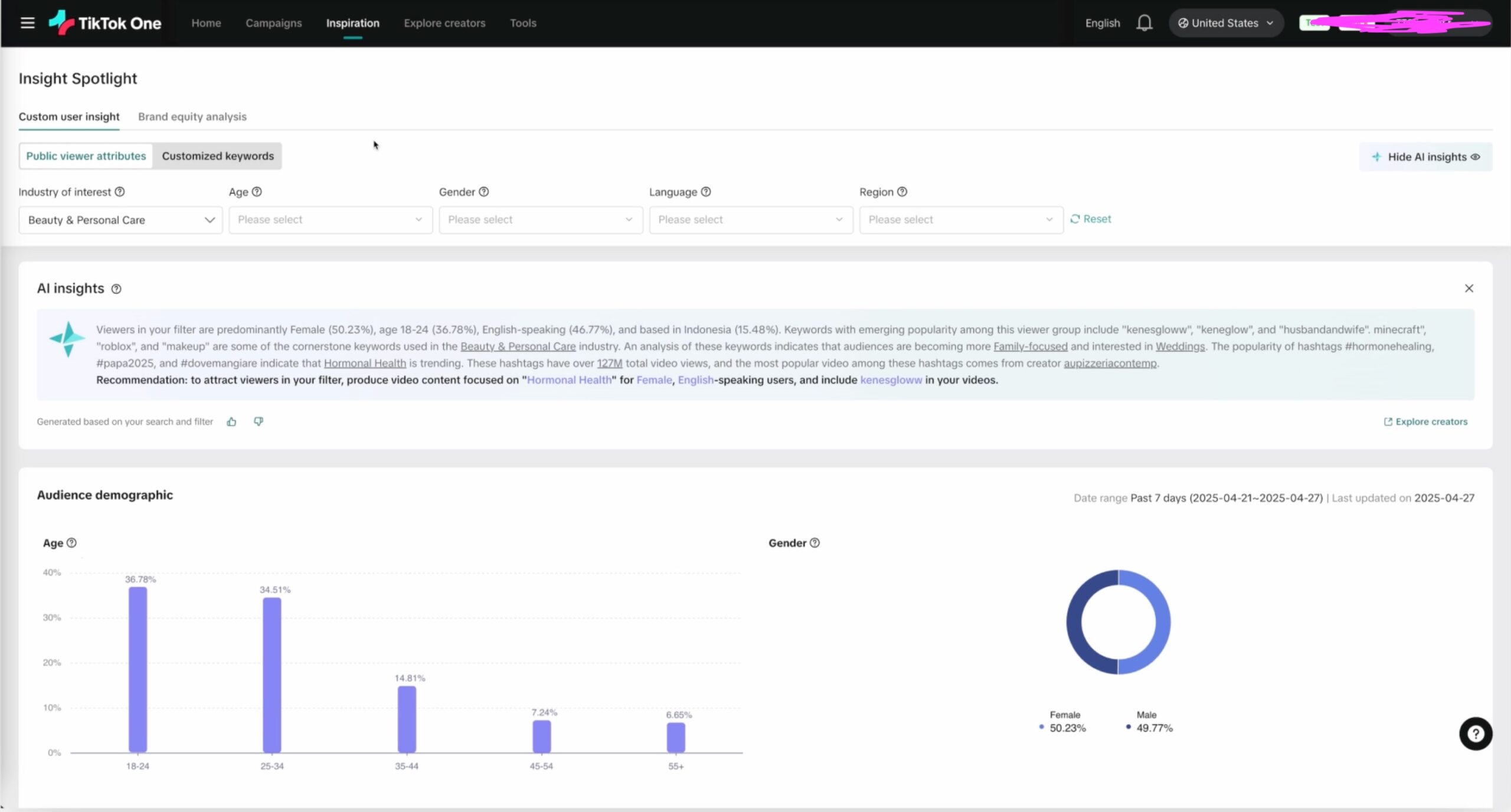Click the Reset filters button
Screen dimensions: 1511x812
(x=1091, y=219)
